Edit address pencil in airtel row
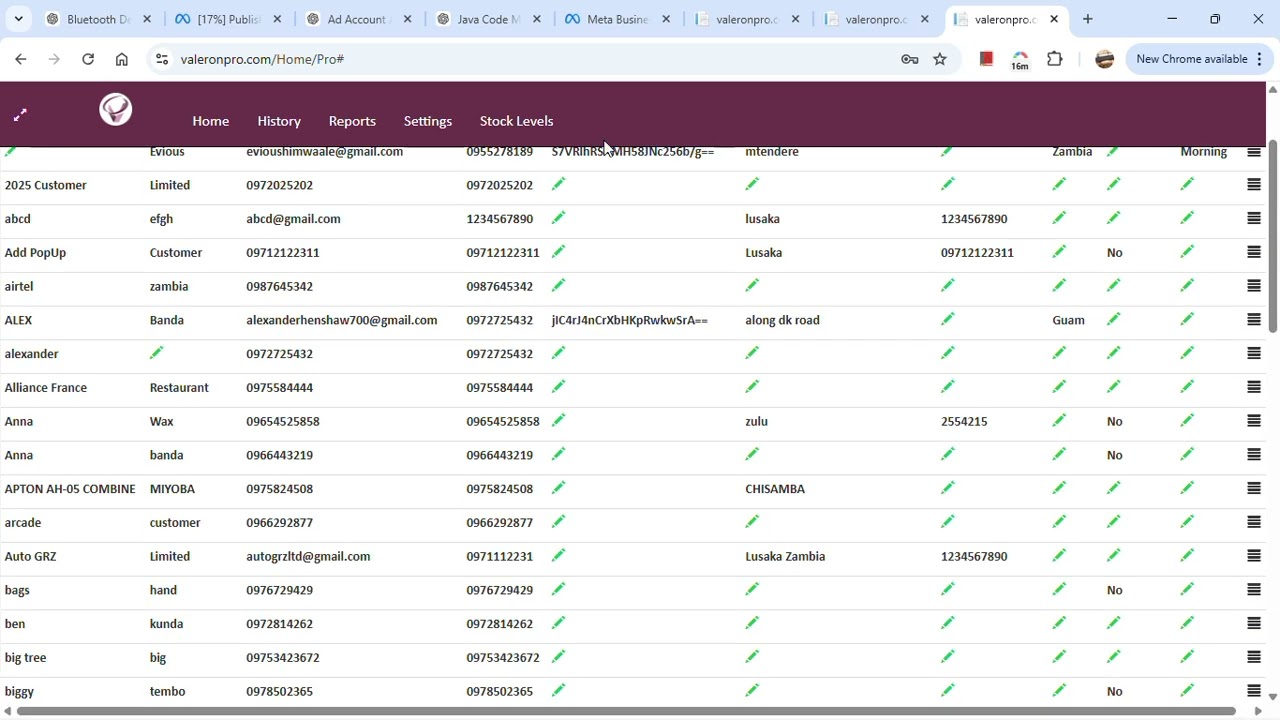The image size is (1280, 720). pos(752,285)
